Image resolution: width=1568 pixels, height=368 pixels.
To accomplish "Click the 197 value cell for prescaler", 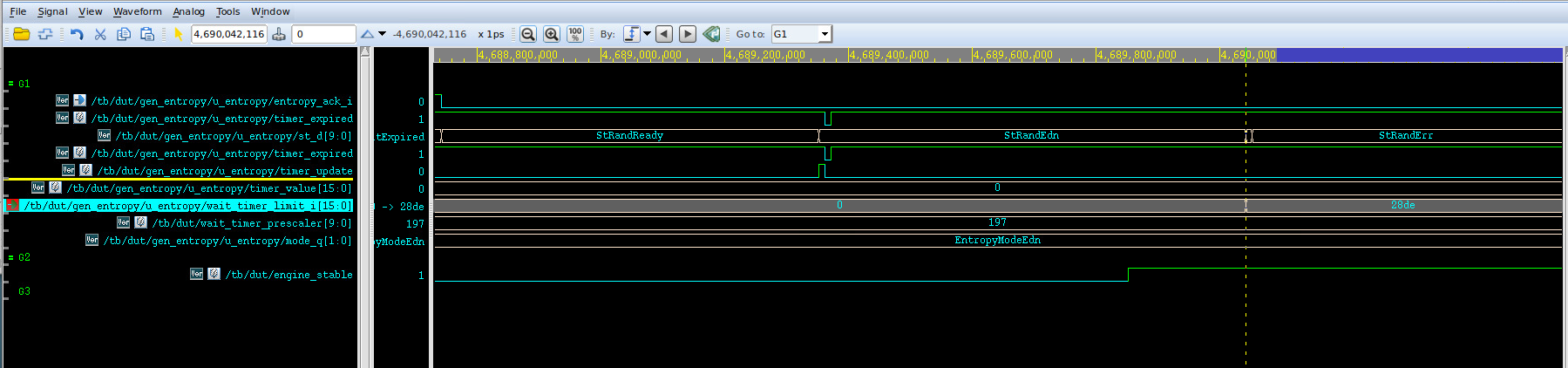I will point(415,224).
